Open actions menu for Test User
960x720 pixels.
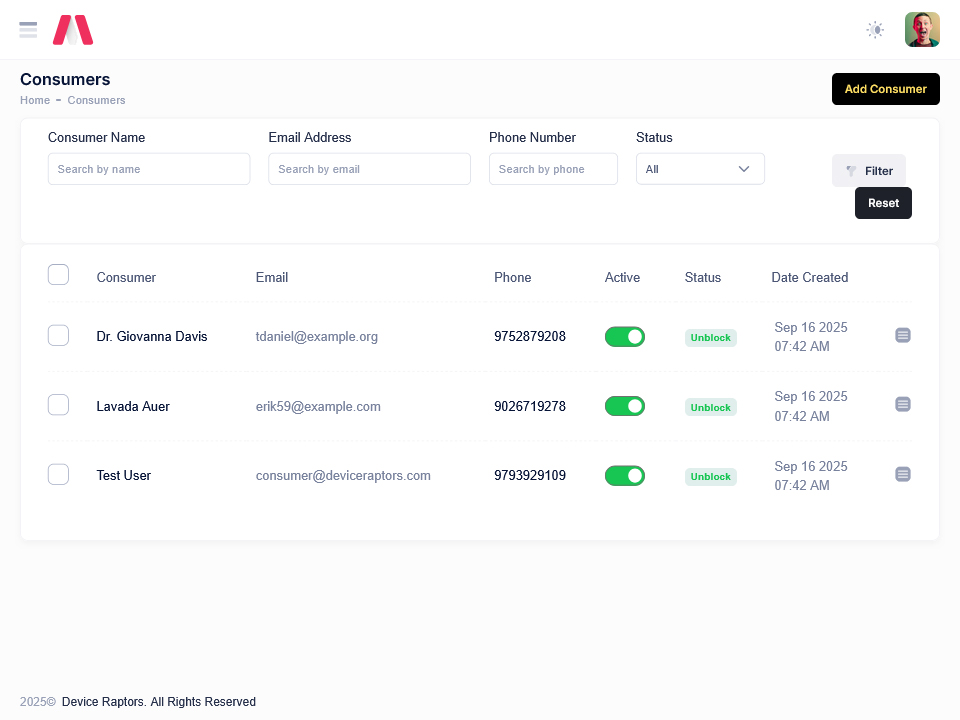[902, 474]
